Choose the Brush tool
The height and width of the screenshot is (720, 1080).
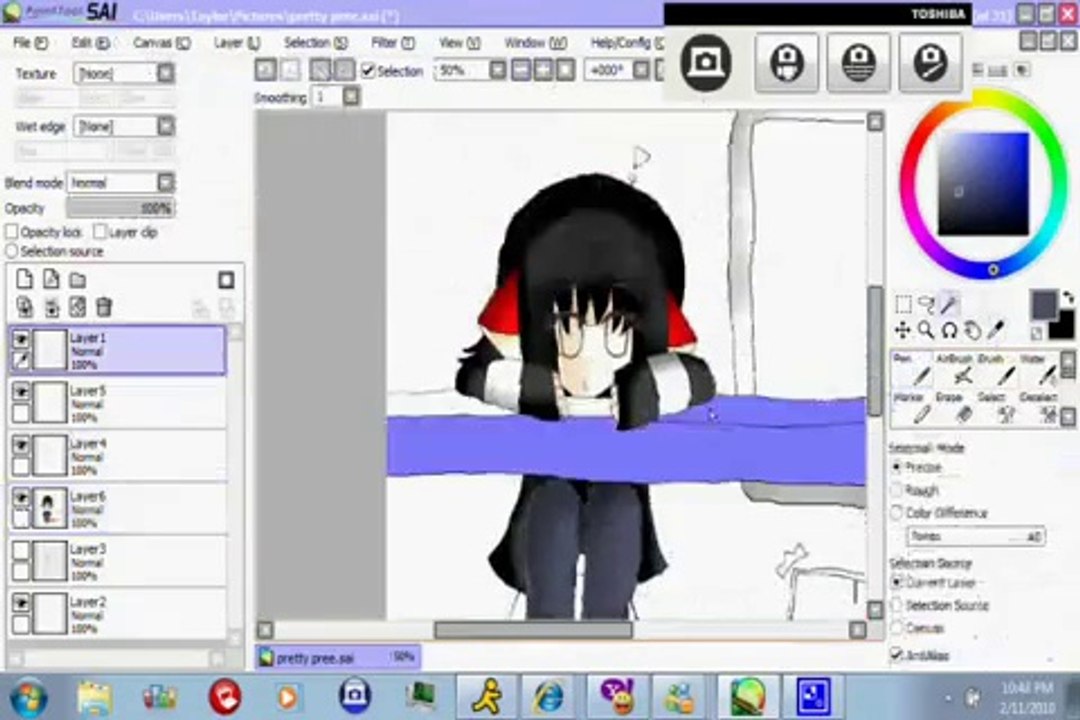(999, 370)
